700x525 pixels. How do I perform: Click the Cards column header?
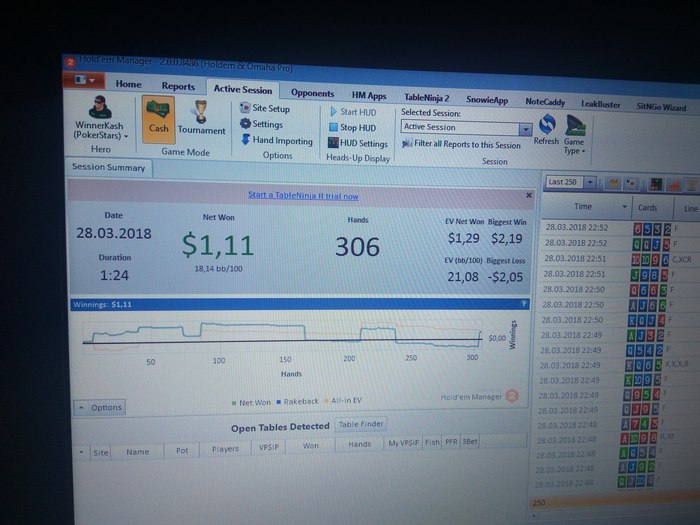coord(647,208)
